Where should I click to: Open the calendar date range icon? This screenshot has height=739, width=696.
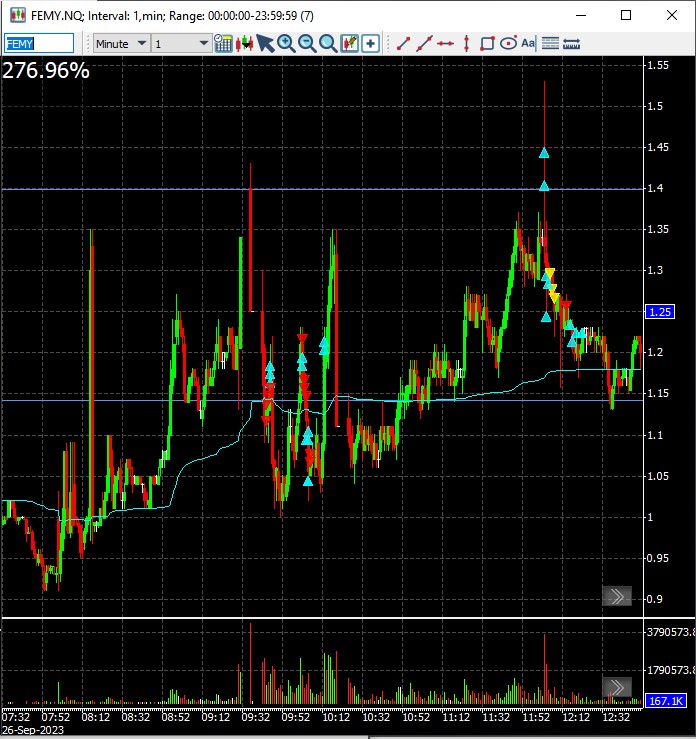coord(223,43)
